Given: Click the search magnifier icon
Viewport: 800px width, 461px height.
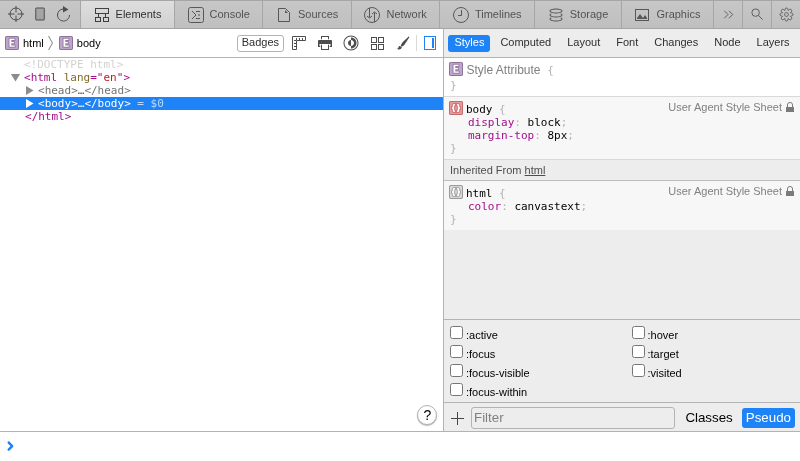Looking at the screenshot, I should pos(757,14).
